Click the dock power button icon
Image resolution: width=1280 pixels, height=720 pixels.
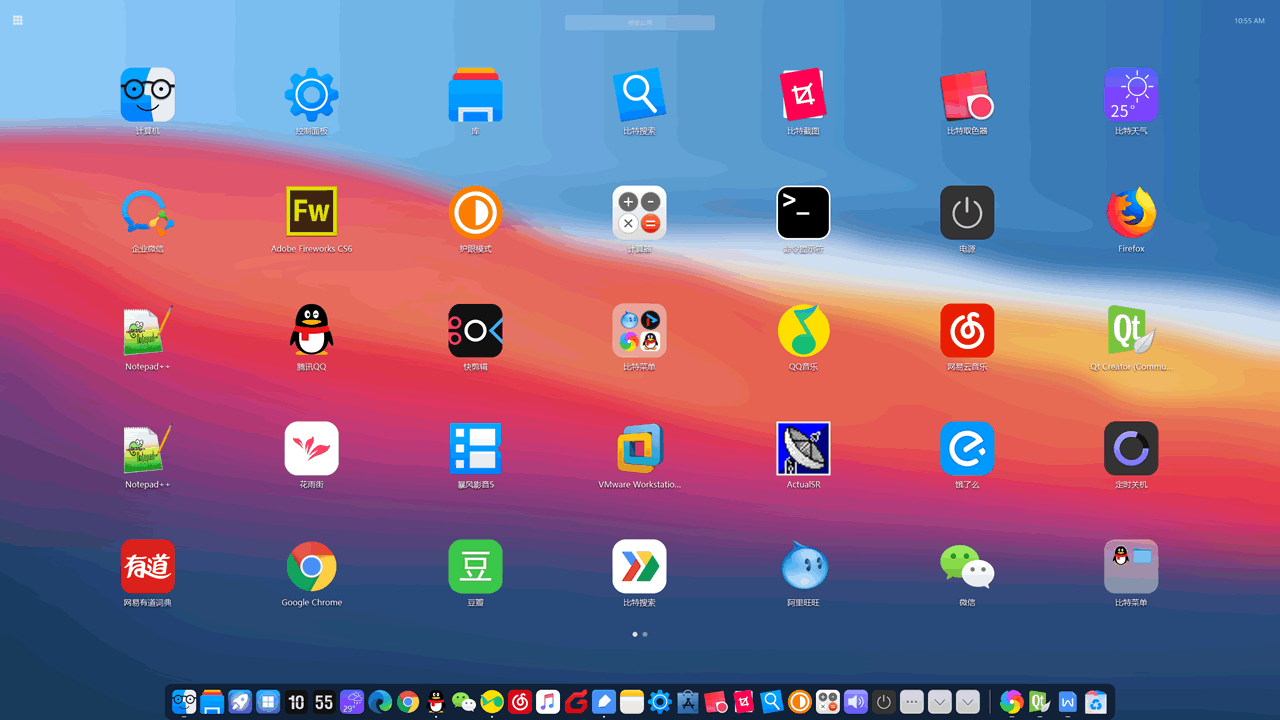click(x=884, y=702)
